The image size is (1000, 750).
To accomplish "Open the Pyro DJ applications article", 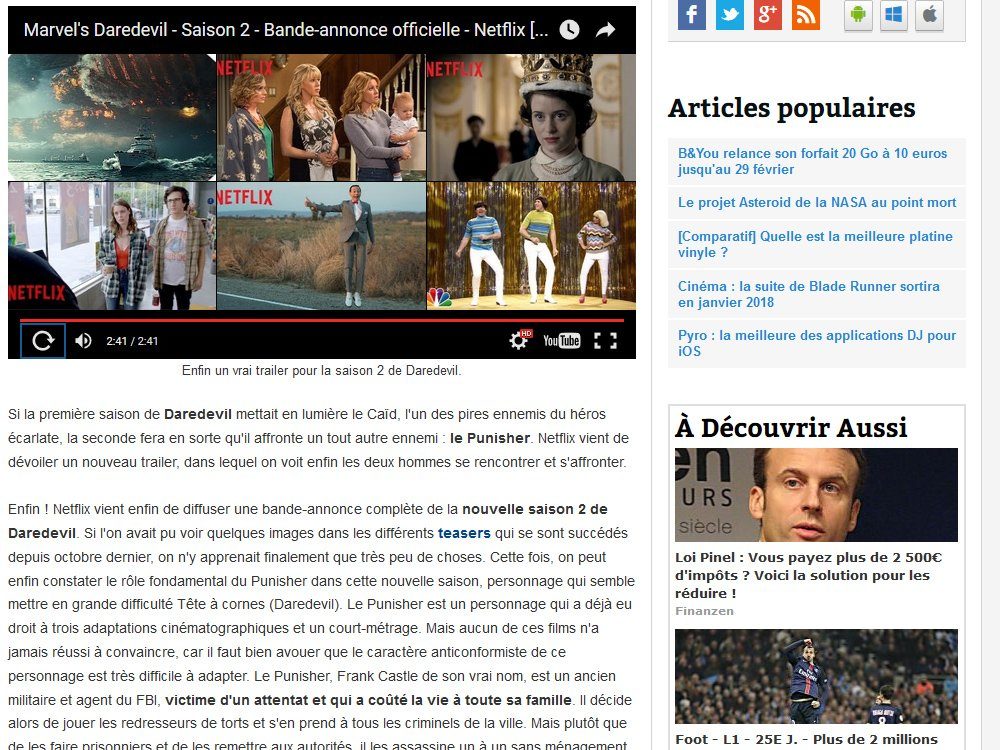I will (817, 343).
